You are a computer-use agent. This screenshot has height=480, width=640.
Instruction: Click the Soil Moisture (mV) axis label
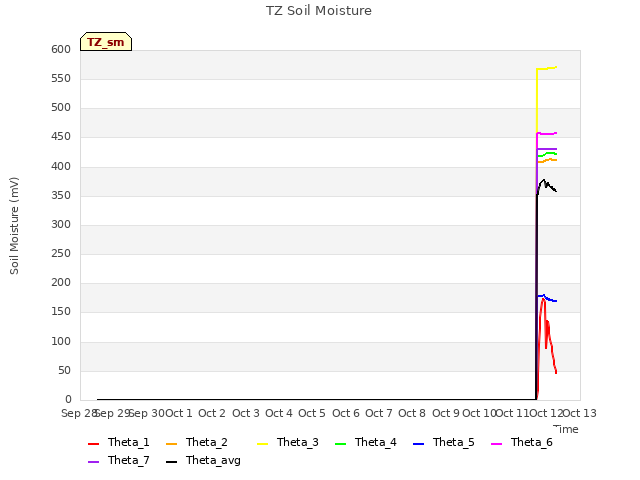pos(14,225)
